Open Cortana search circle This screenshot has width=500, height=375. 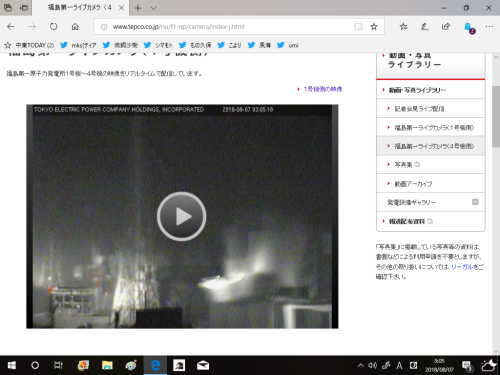pos(35,366)
